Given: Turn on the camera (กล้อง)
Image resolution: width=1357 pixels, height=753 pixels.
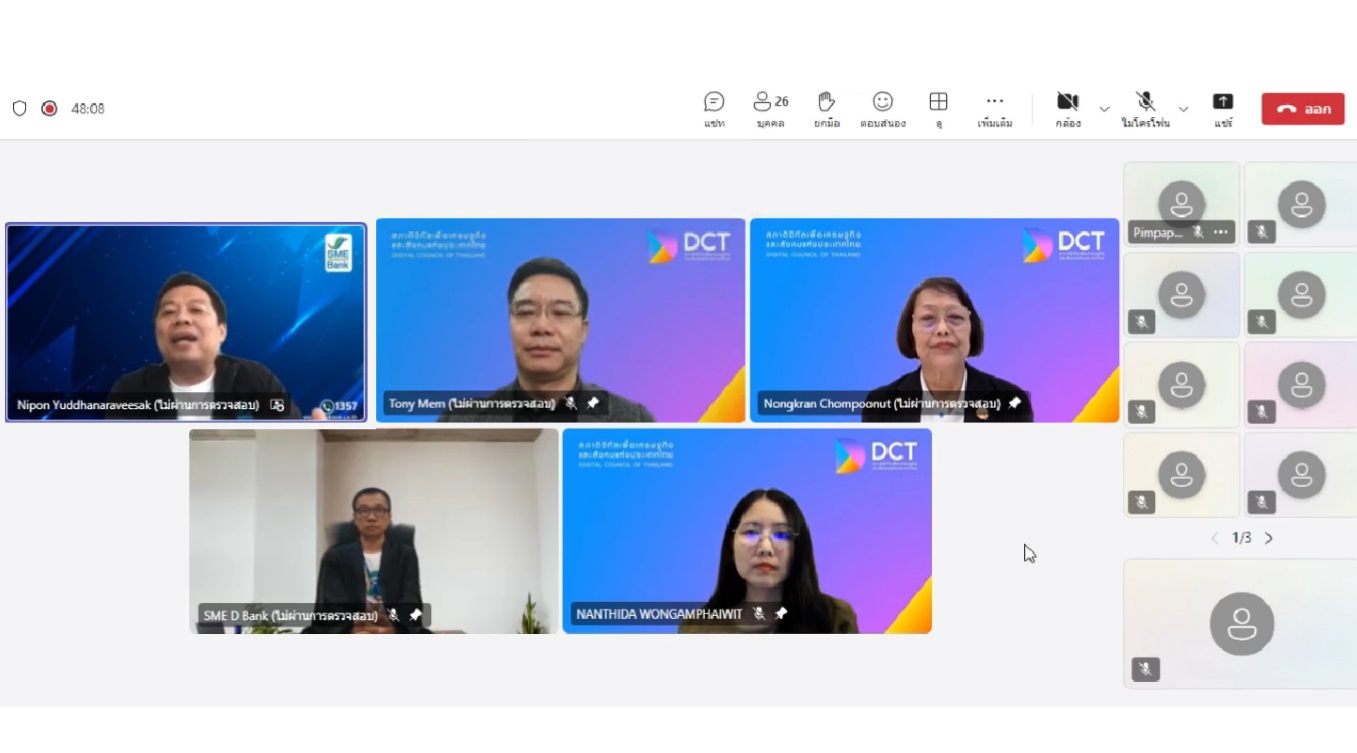Looking at the screenshot, I should coord(1068,109).
